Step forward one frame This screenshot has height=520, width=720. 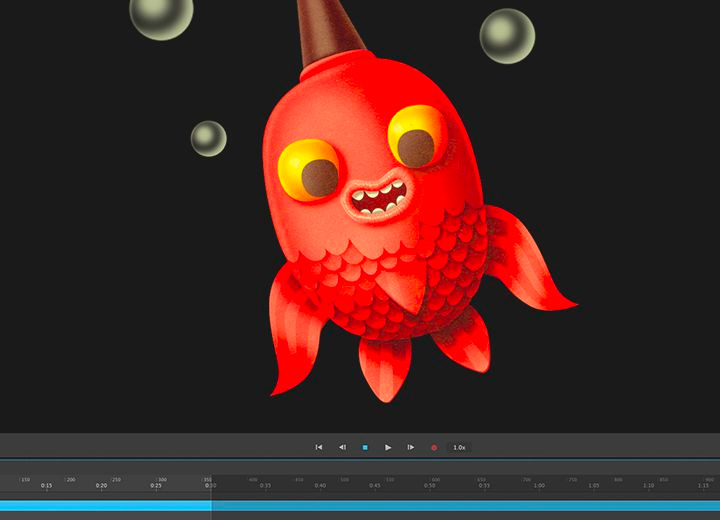[411, 447]
